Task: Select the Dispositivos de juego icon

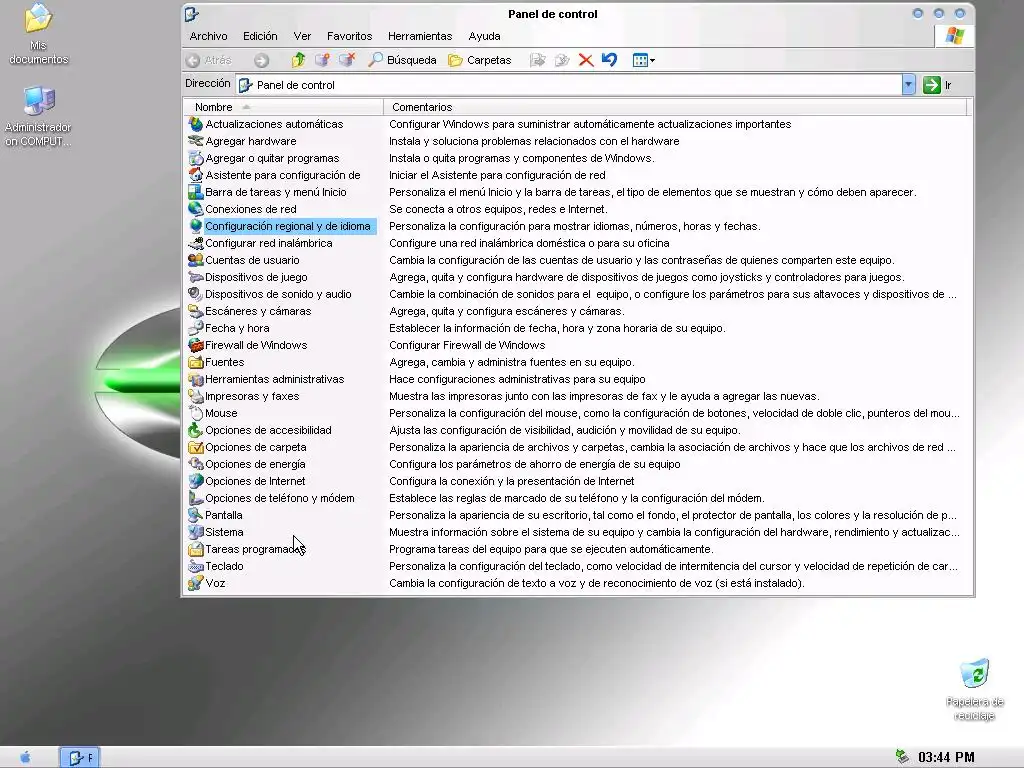Action: pos(195,276)
